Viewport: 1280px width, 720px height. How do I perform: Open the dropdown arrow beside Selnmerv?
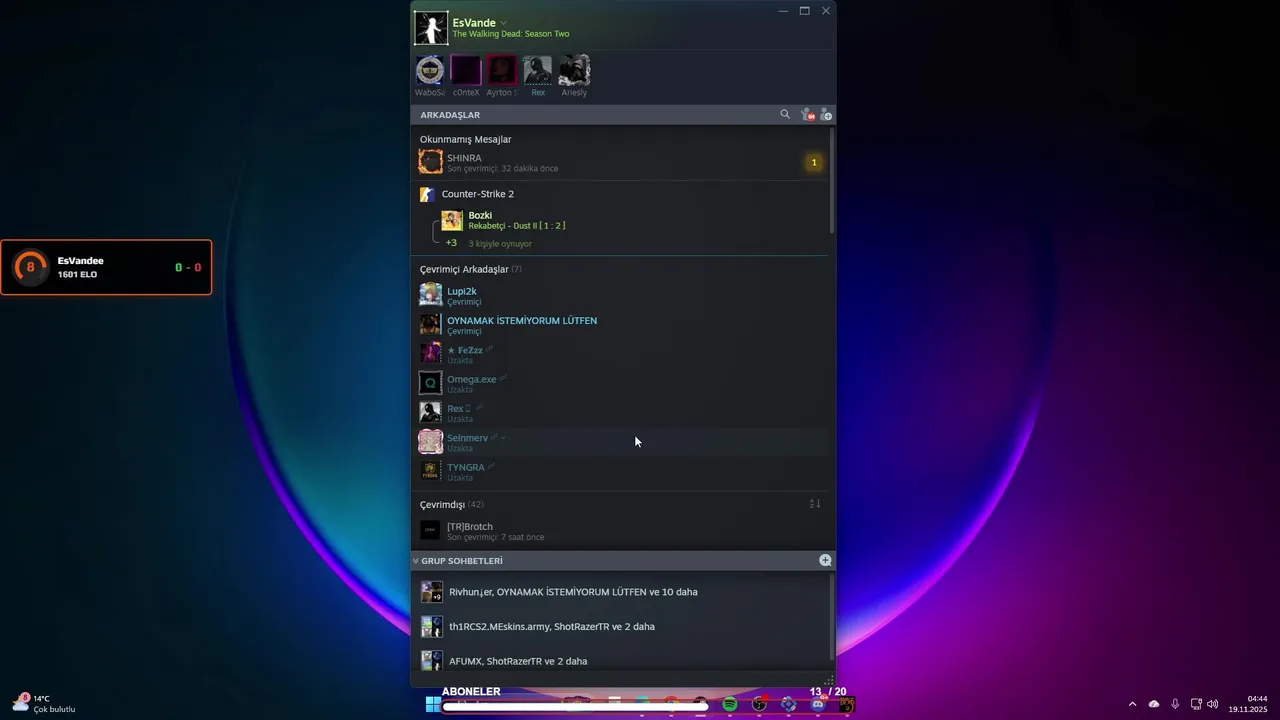pos(504,438)
